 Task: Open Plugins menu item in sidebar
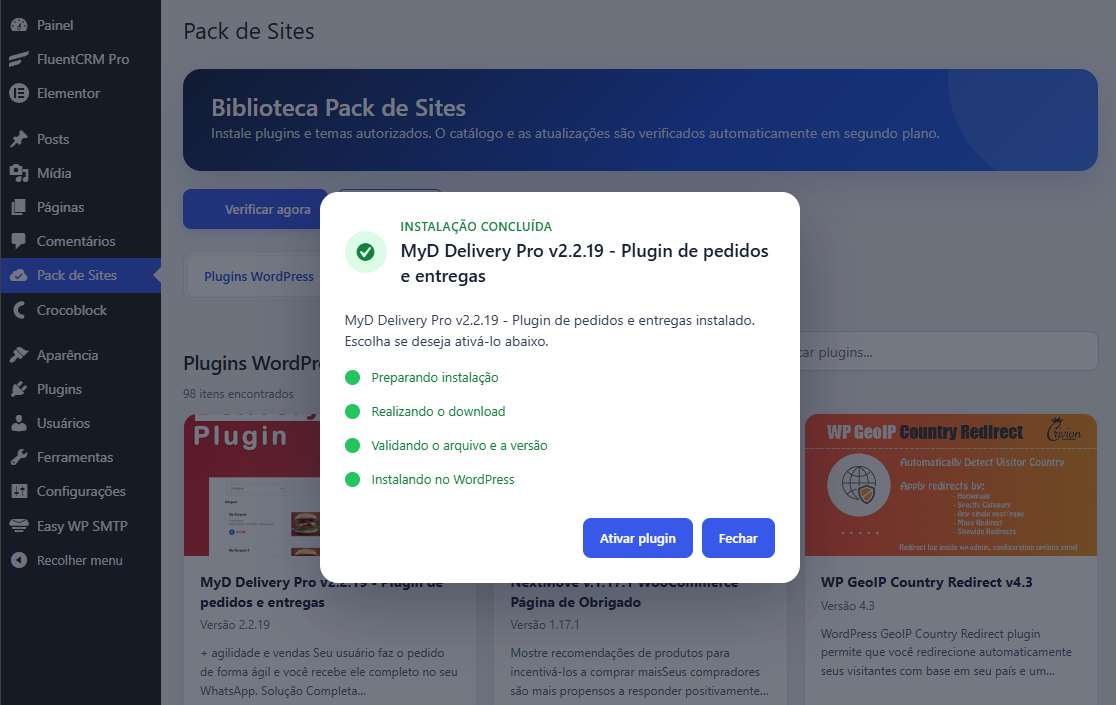coord(80,389)
